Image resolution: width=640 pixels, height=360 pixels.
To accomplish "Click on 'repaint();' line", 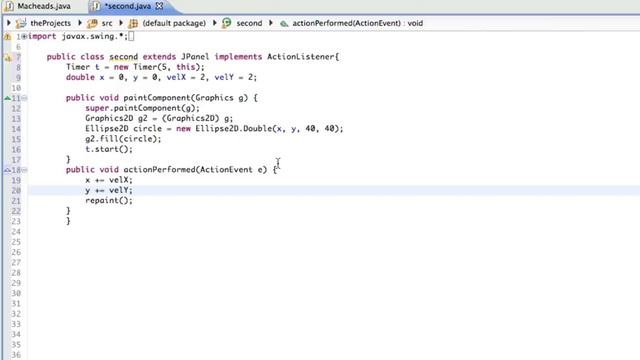I will 109,200.
